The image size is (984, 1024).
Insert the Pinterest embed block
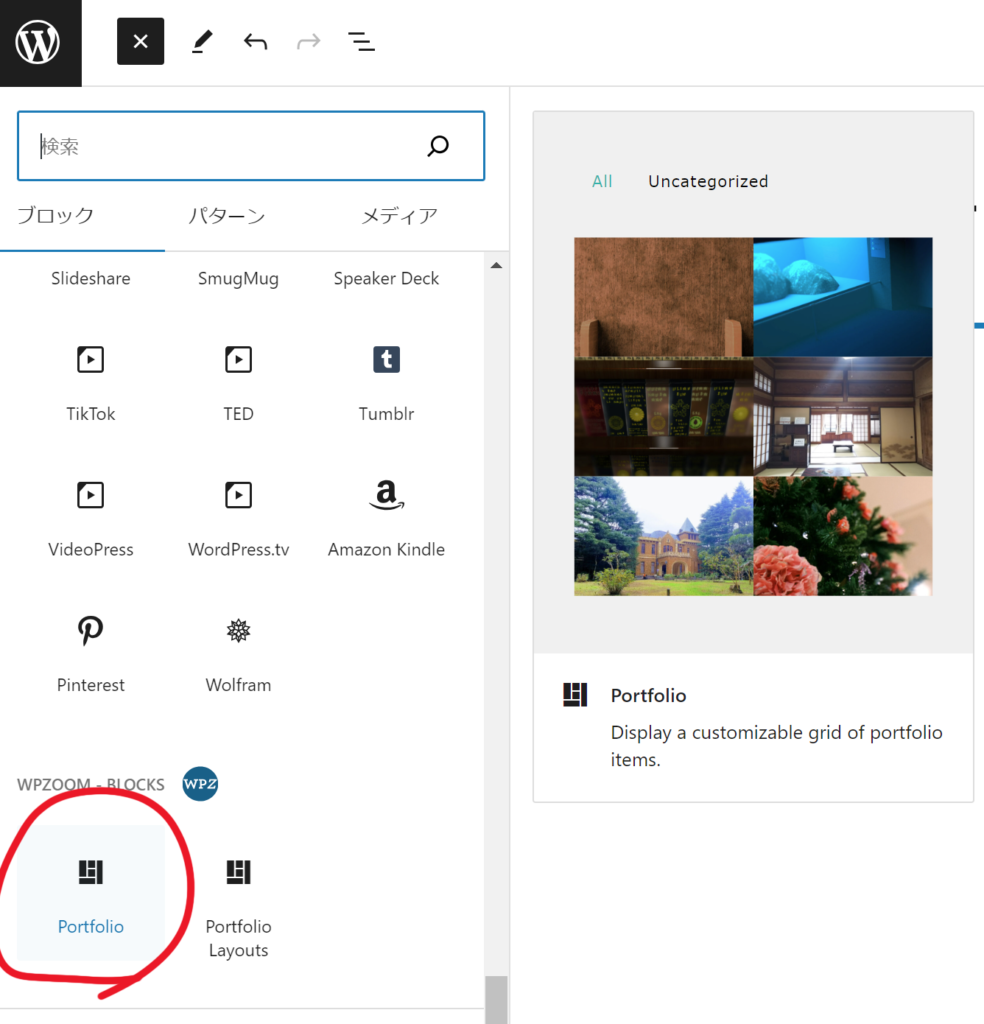tap(90, 651)
